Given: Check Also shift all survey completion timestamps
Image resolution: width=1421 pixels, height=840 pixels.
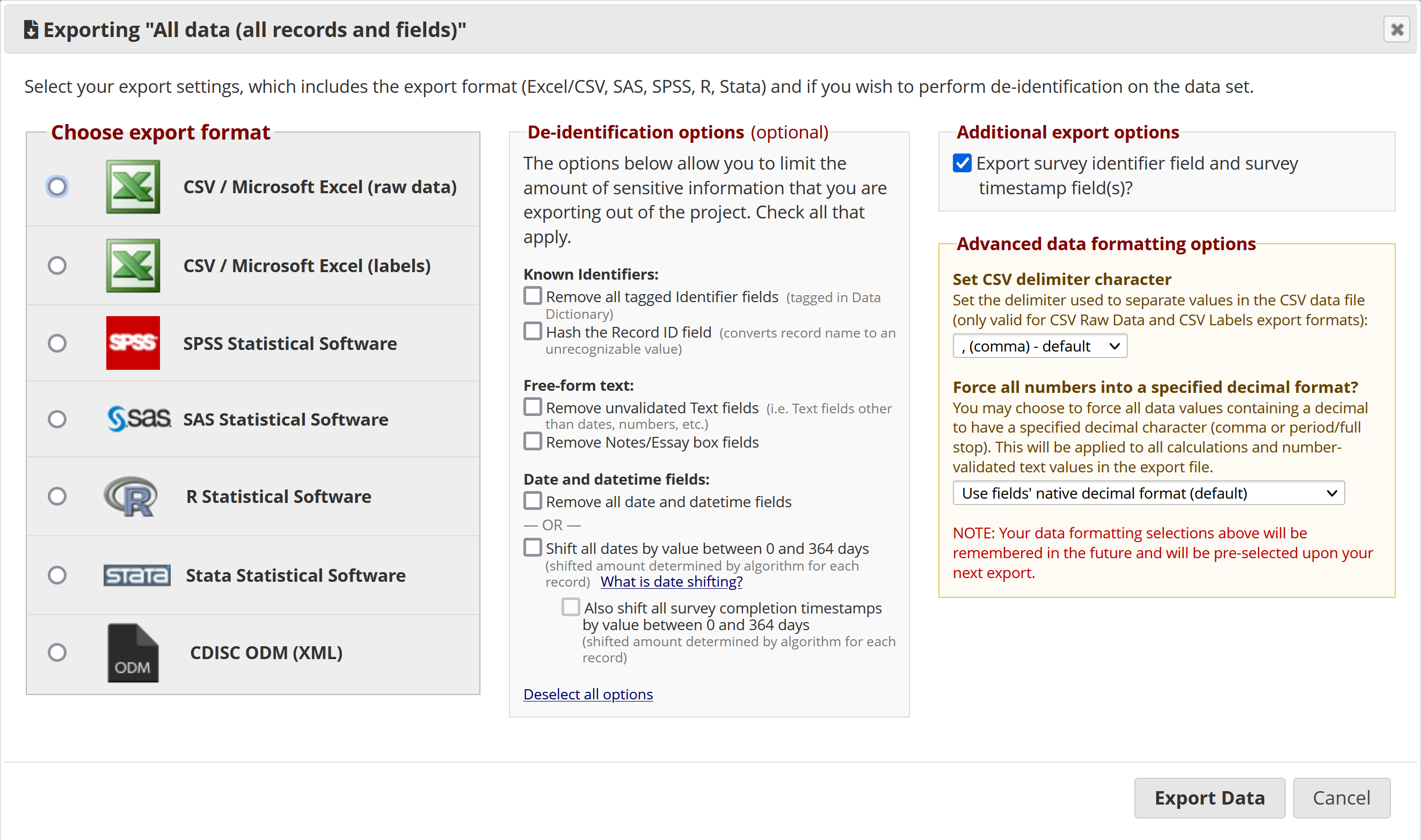Looking at the screenshot, I should [571, 607].
